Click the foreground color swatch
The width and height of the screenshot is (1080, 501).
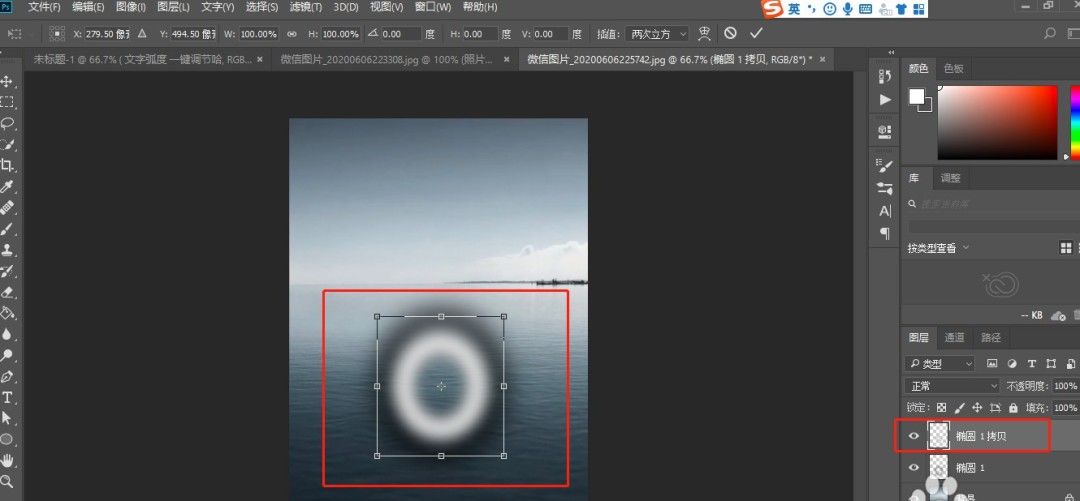point(916,96)
